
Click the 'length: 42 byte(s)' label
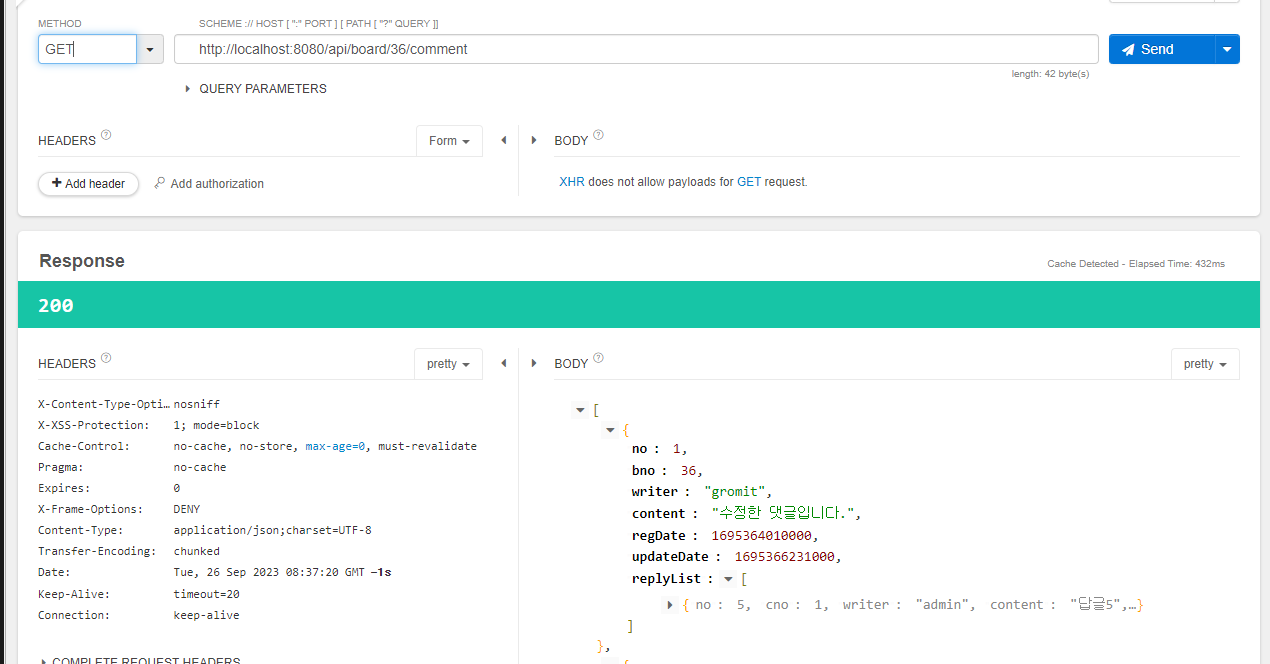tap(1050, 74)
